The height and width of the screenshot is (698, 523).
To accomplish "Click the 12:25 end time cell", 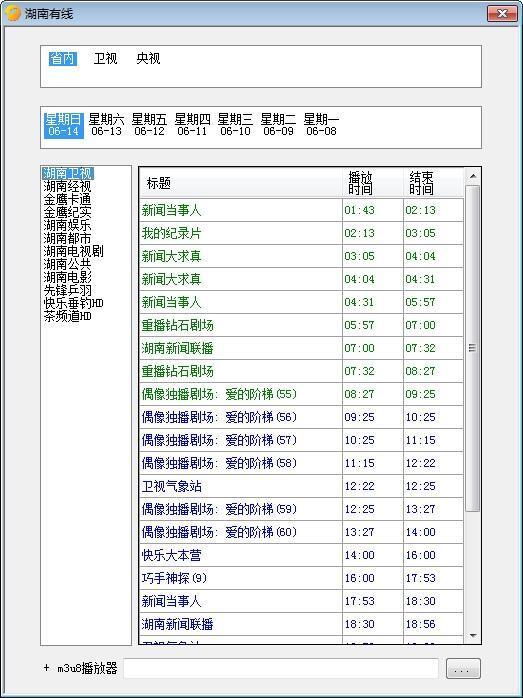I will [x=433, y=486].
